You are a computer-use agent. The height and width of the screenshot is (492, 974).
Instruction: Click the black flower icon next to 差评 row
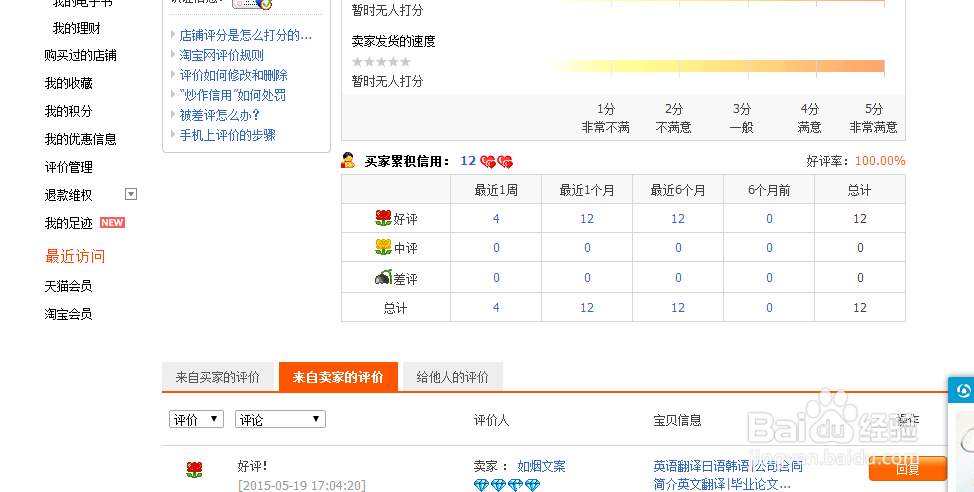pyautogui.click(x=383, y=277)
